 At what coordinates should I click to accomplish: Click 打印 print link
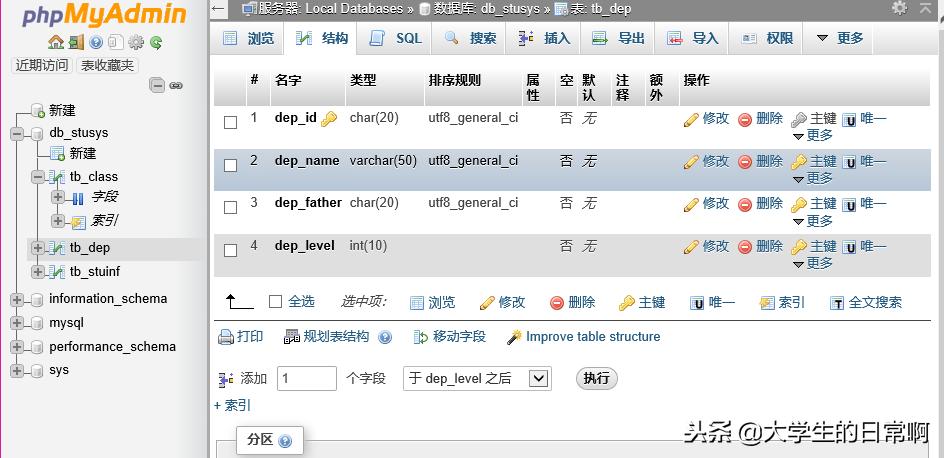(241, 336)
